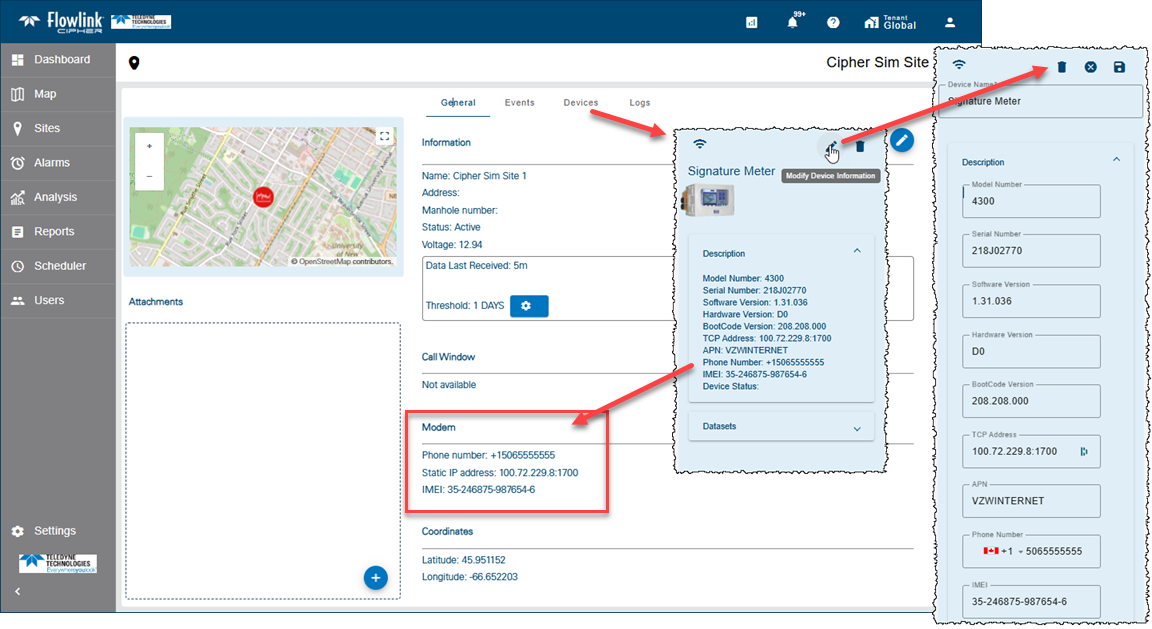This screenshot has width=1152, height=629.
Task: Switch to the Events tab
Action: tap(519, 103)
